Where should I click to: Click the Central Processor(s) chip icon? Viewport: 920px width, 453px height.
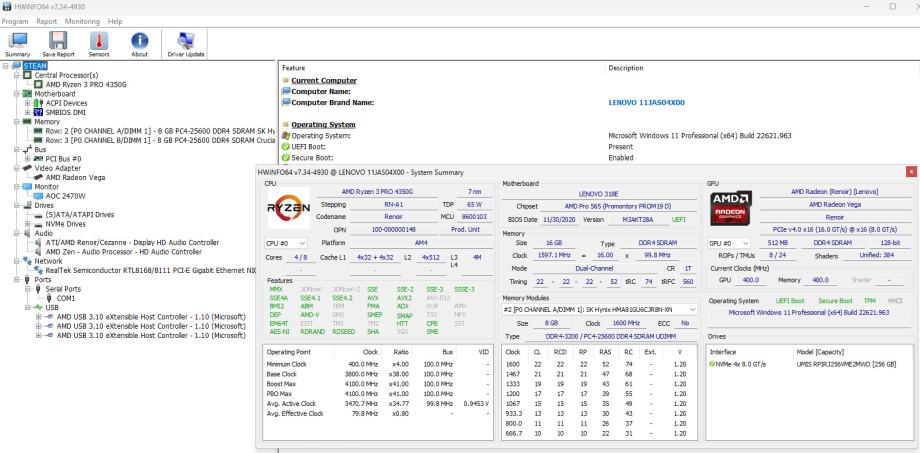pyautogui.click(x=28, y=75)
